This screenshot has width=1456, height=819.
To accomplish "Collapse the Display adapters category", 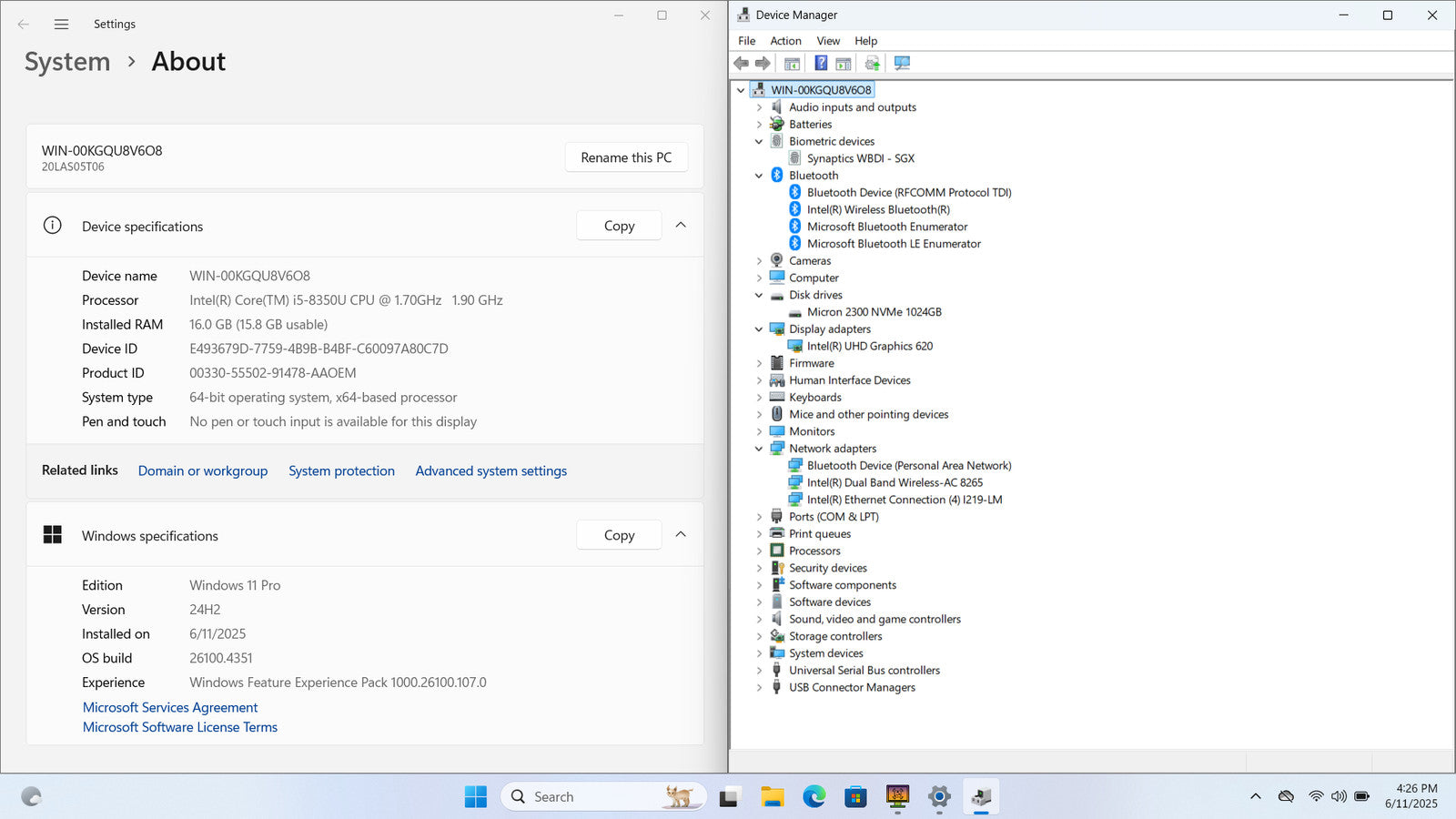I will point(759,329).
